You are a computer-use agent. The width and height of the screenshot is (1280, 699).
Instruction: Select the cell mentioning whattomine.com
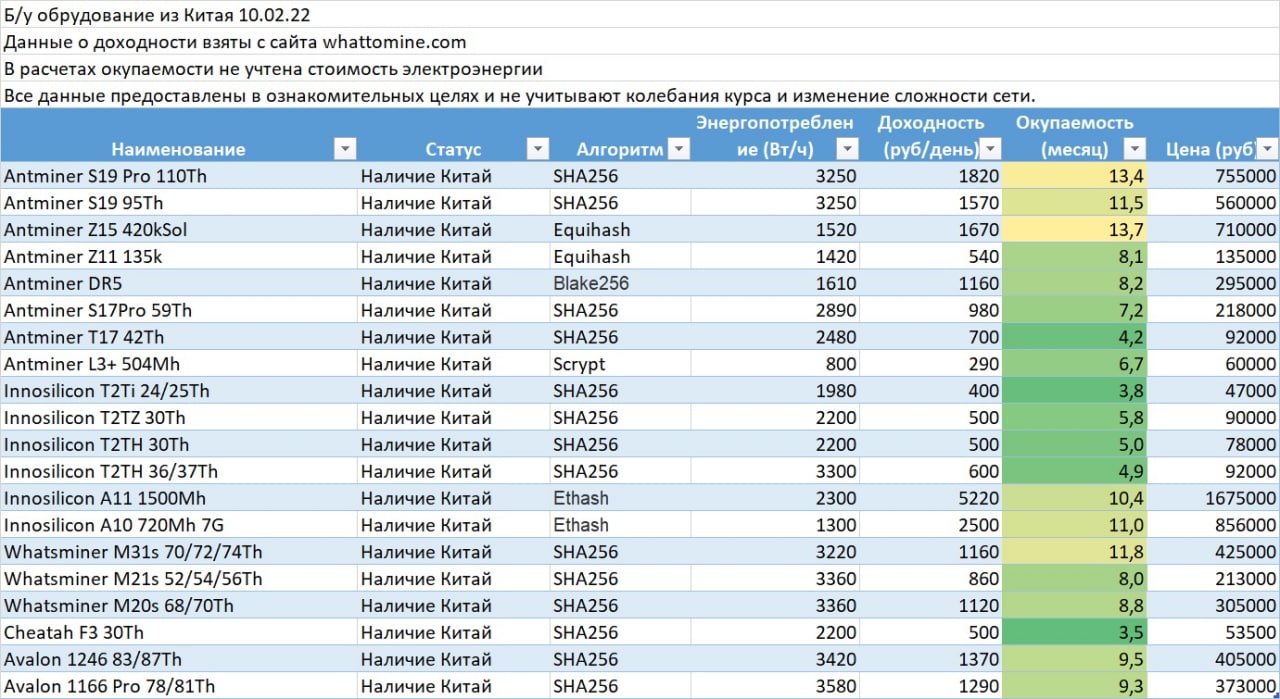(x=640, y=41)
